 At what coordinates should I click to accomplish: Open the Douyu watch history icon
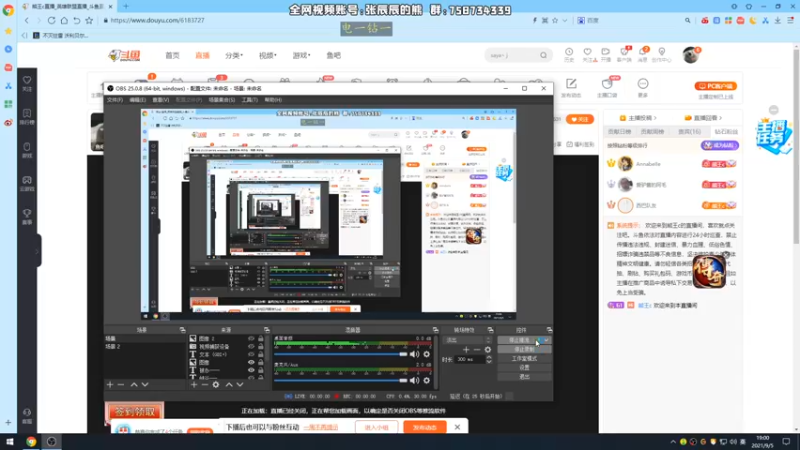click(569, 54)
